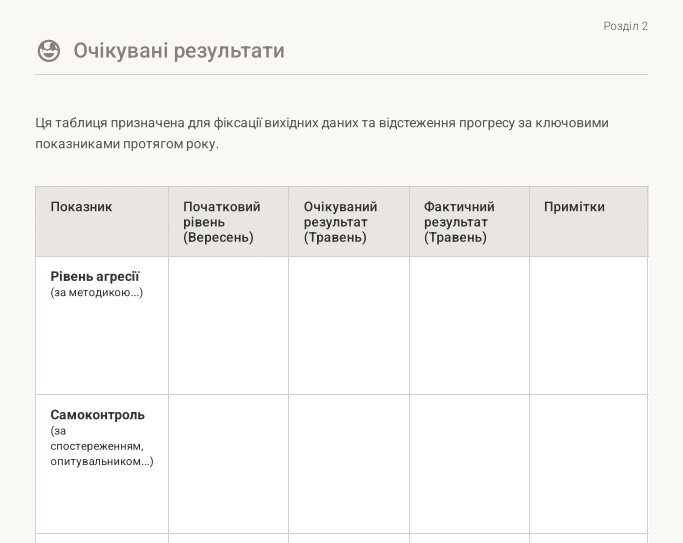Click the empty 'Примітки' cell for Самоконтроль
The width and height of the screenshot is (683, 543).
click(x=589, y=464)
